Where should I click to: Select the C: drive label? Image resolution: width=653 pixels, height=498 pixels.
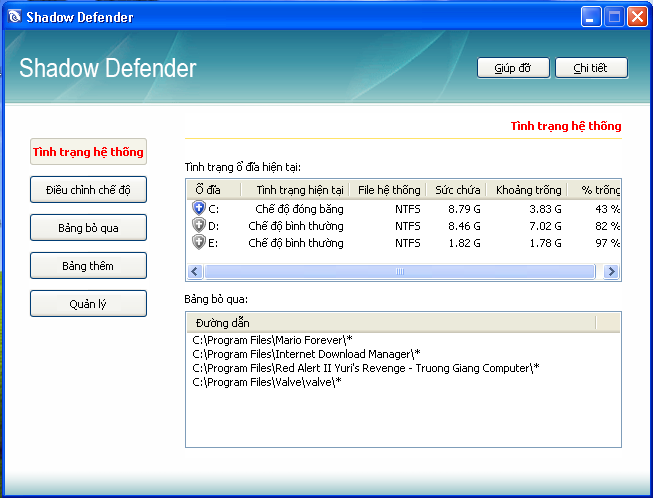pyautogui.click(x=213, y=209)
